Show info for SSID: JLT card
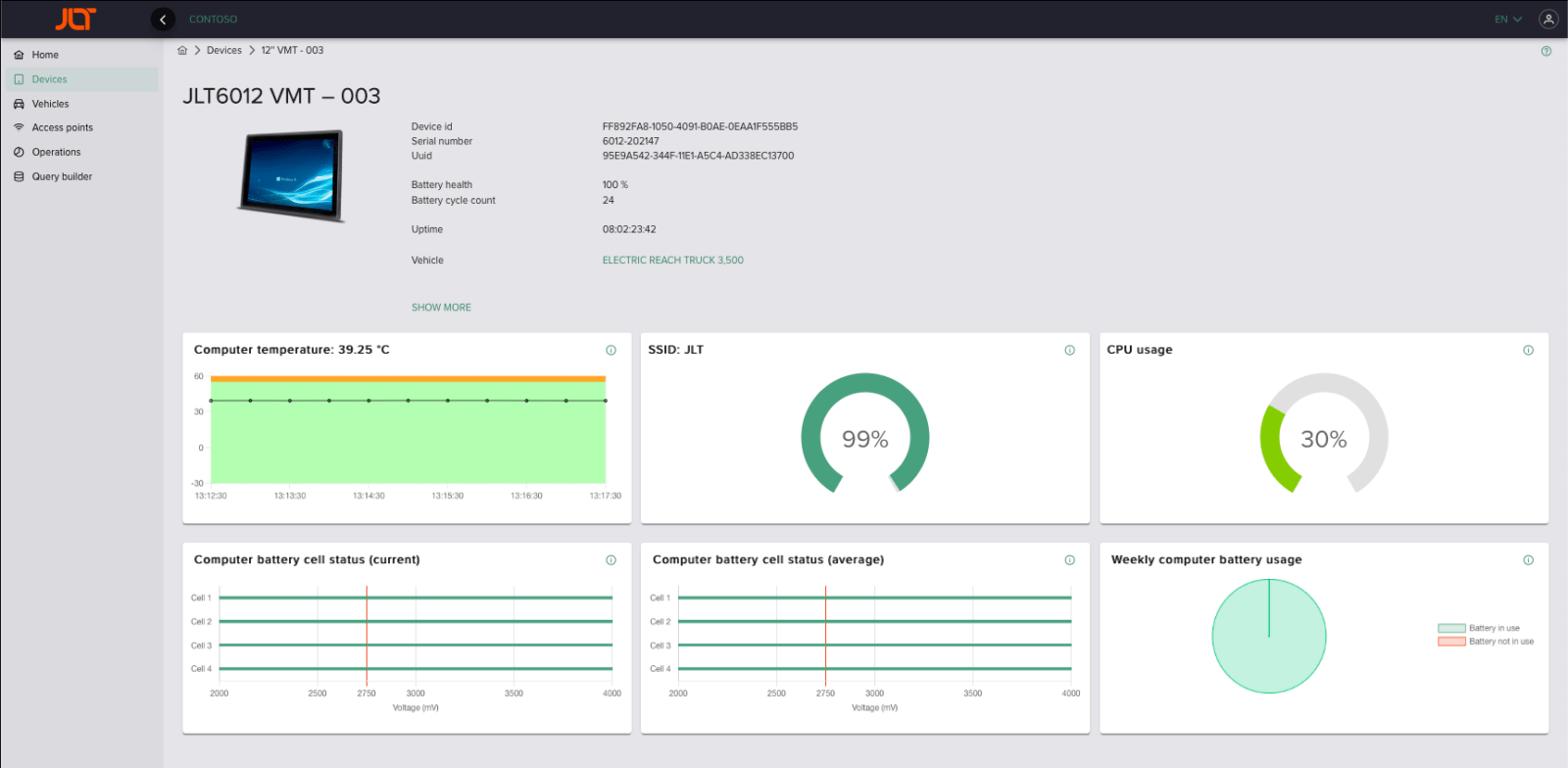 point(1069,350)
